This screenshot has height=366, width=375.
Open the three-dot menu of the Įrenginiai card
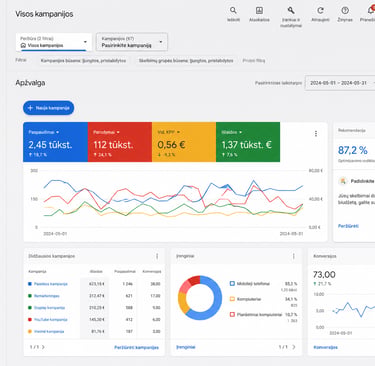pyautogui.click(x=294, y=256)
